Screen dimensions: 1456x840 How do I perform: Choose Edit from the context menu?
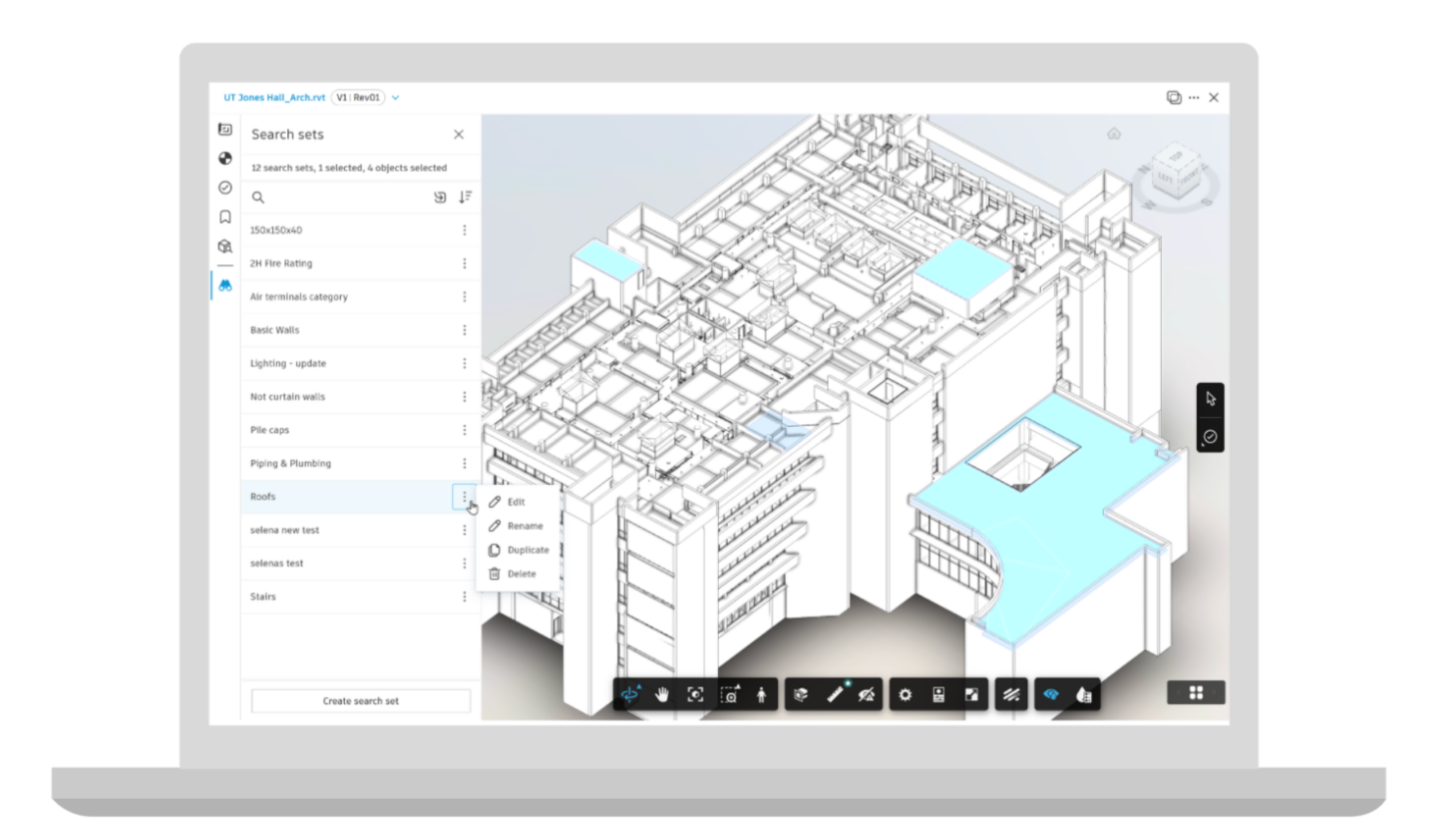[519, 502]
